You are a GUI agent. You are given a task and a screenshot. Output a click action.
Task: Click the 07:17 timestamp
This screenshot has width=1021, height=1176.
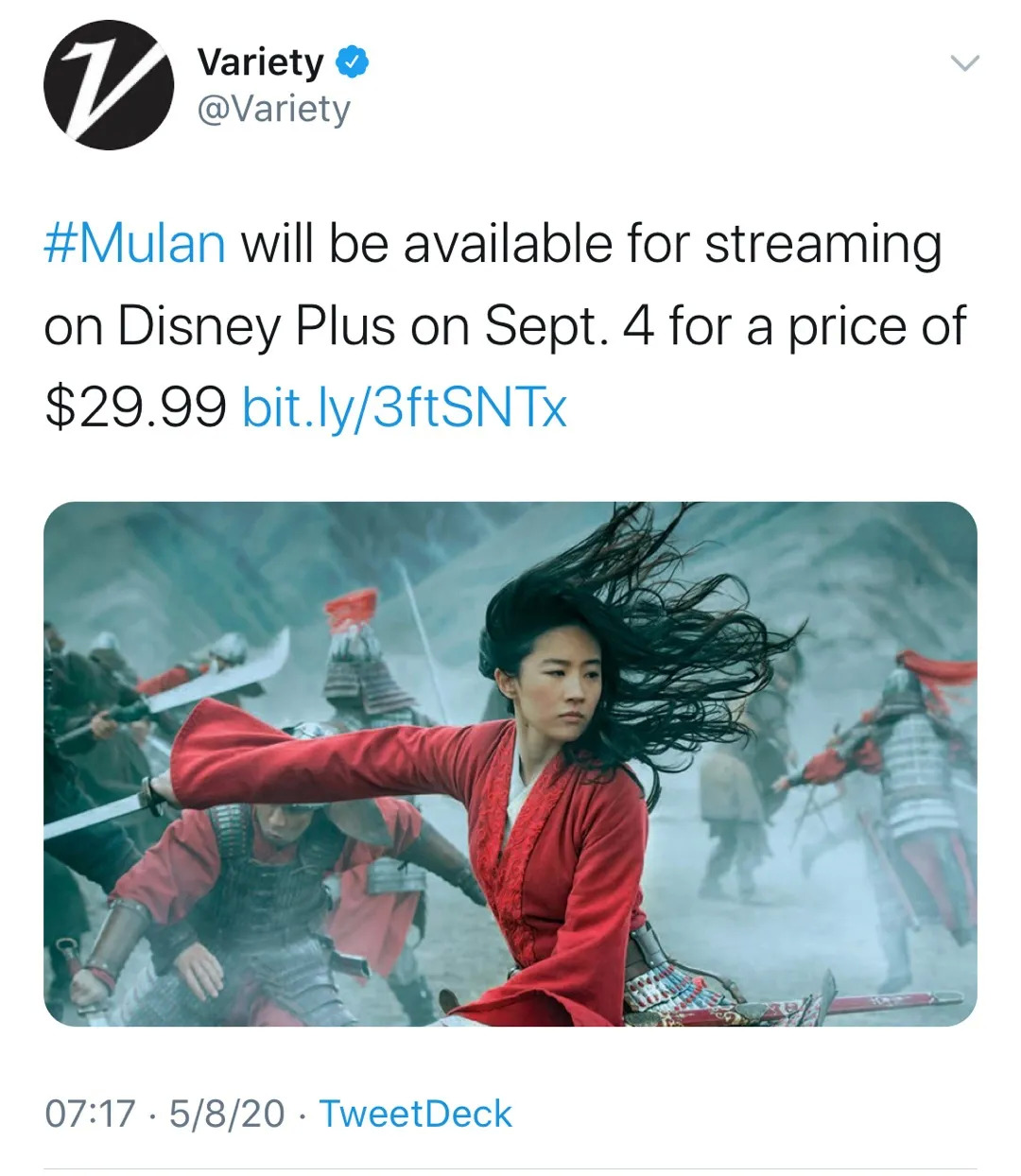click(90, 1114)
